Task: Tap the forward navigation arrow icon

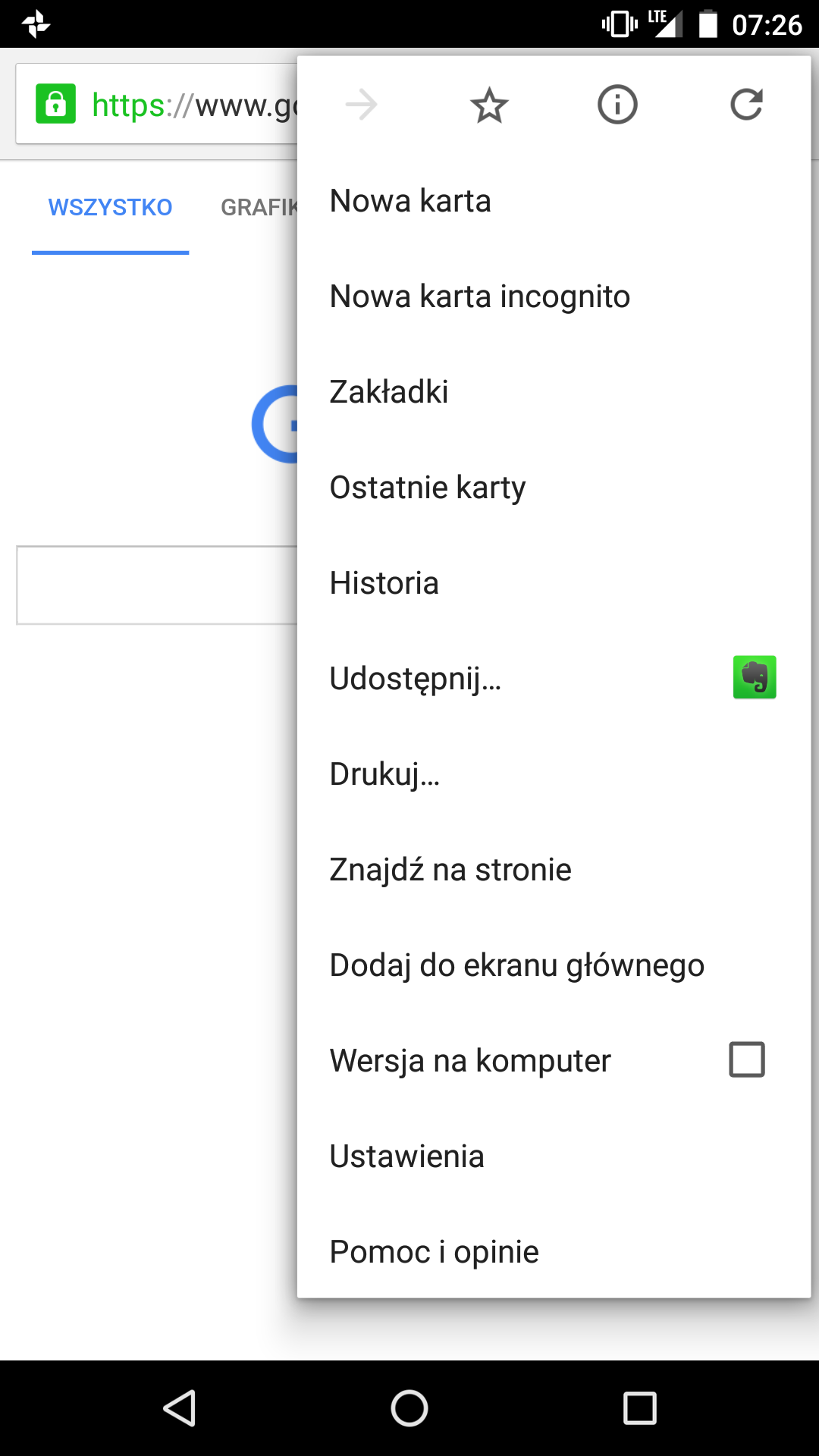Action: point(361,105)
